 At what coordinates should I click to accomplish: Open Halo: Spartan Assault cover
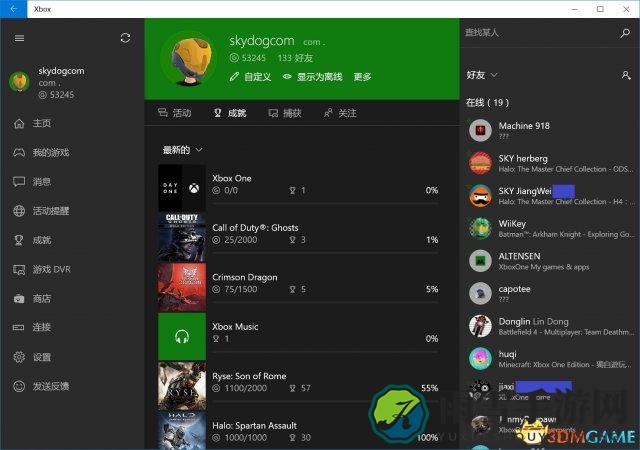click(182, 431)
